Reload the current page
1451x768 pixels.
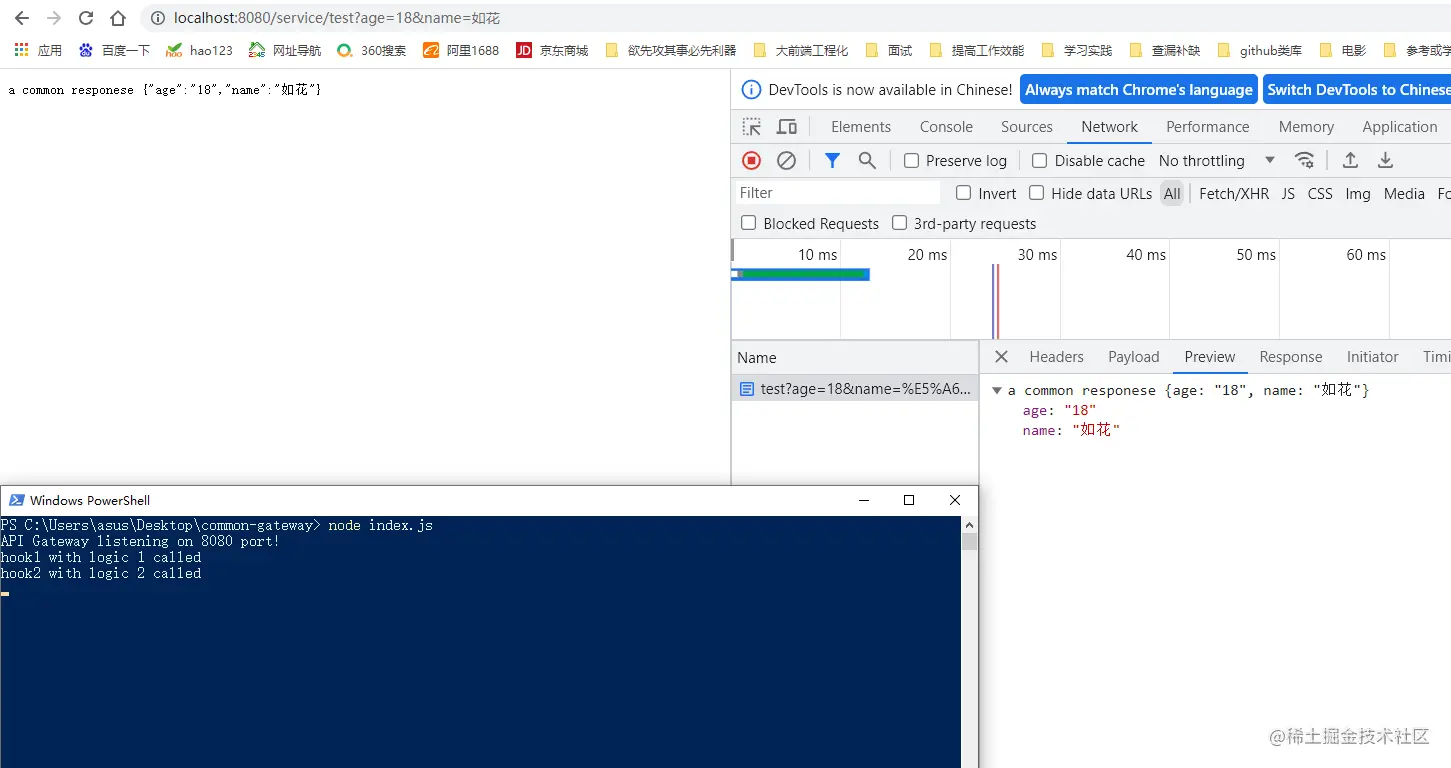[86, 18]
